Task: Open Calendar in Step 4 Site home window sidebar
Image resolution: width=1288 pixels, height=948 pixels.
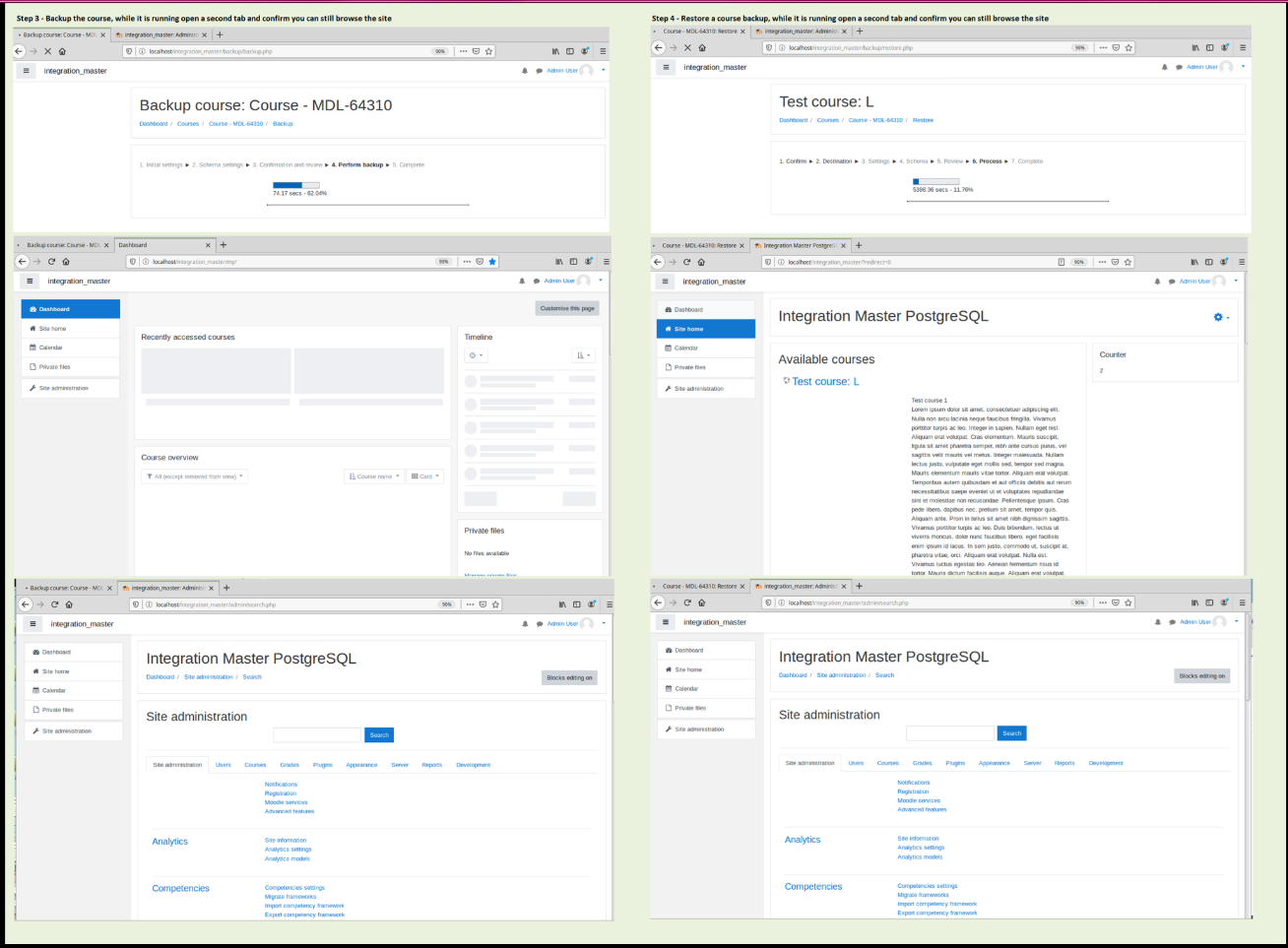Action: click(706, 348)
